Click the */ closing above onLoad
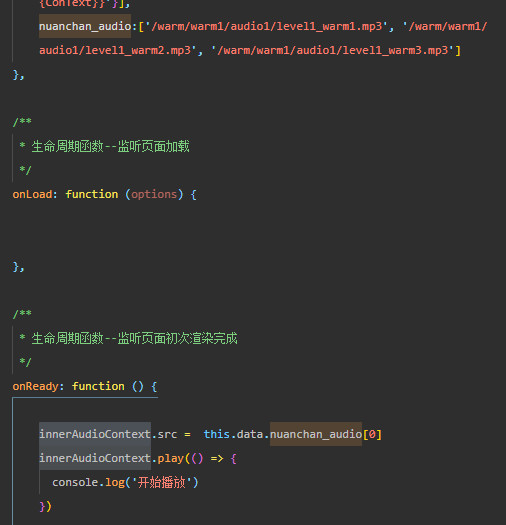This screenshot has height=525, width=506. click(x=25, y=170)
